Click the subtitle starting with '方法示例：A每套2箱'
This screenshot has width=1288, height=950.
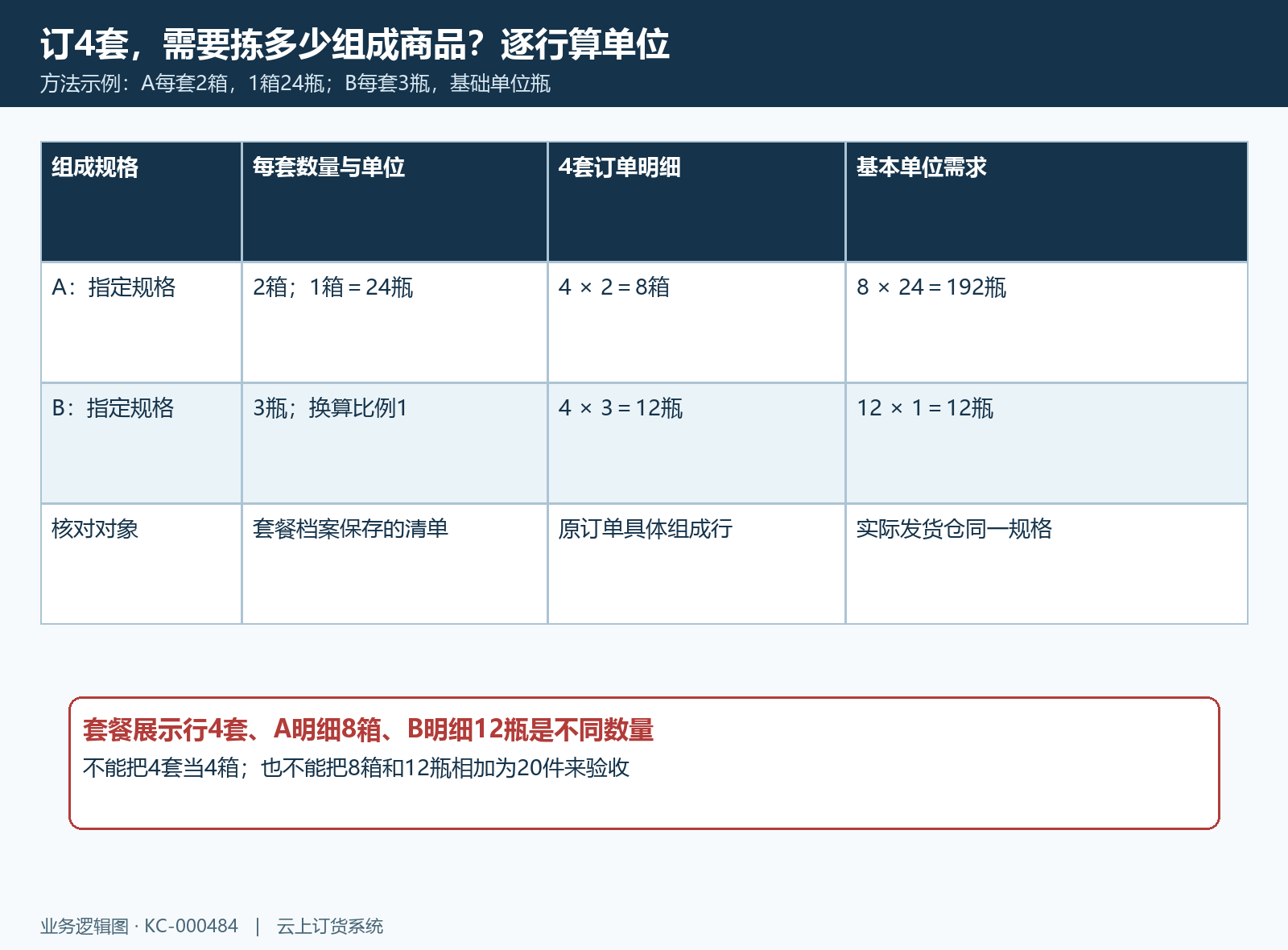coord(295,84)
